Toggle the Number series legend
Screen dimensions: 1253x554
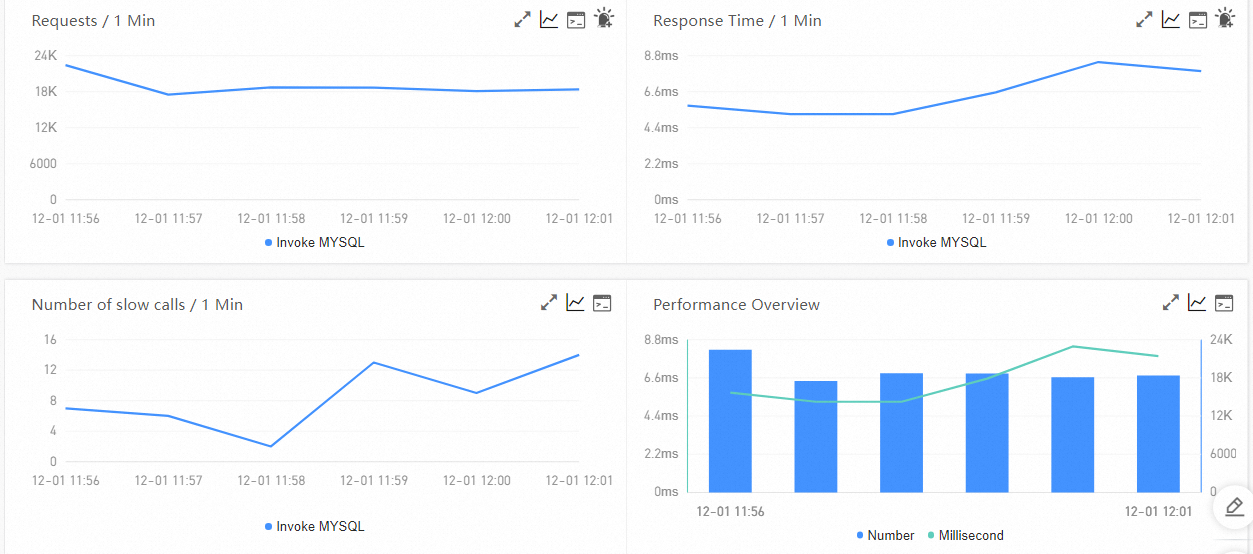coord(885,535)
